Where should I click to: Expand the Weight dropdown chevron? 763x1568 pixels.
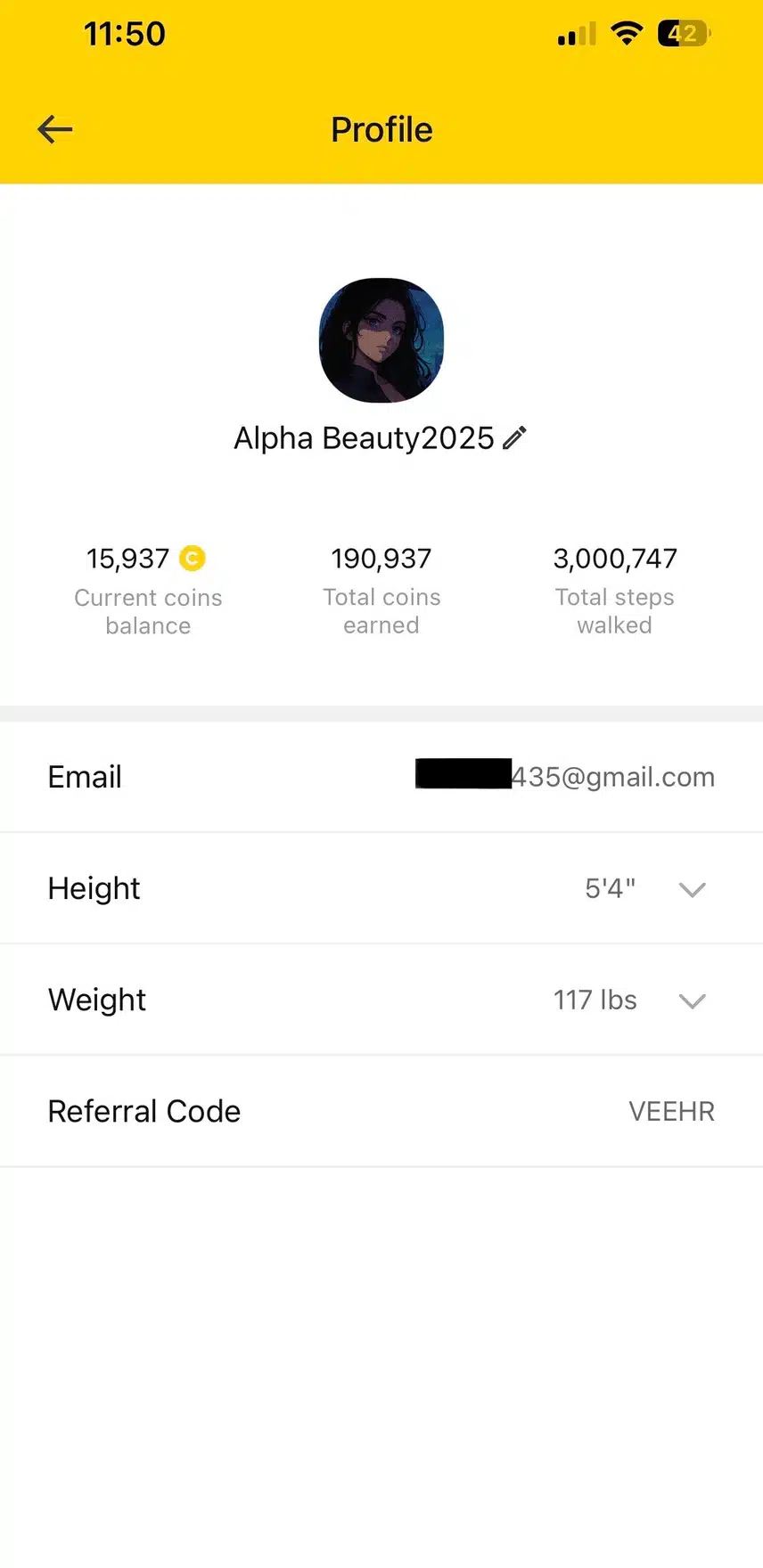tap(693, 1000)
